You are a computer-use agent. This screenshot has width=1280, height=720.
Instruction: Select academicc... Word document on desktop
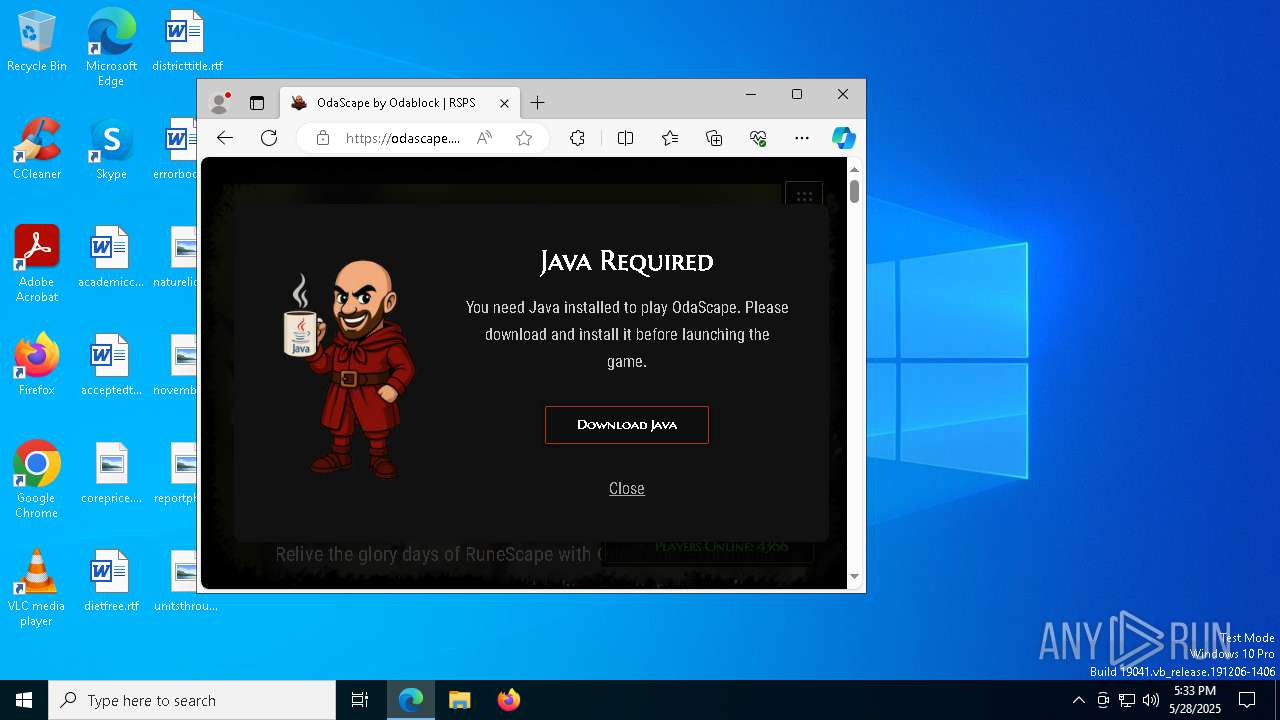(111, 258)
